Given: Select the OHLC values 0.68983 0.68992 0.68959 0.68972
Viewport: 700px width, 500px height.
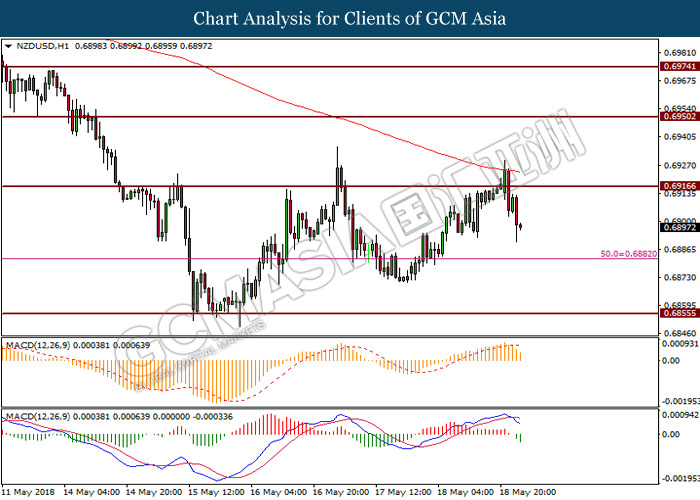Looking at the screenshot, I should 143,46.
